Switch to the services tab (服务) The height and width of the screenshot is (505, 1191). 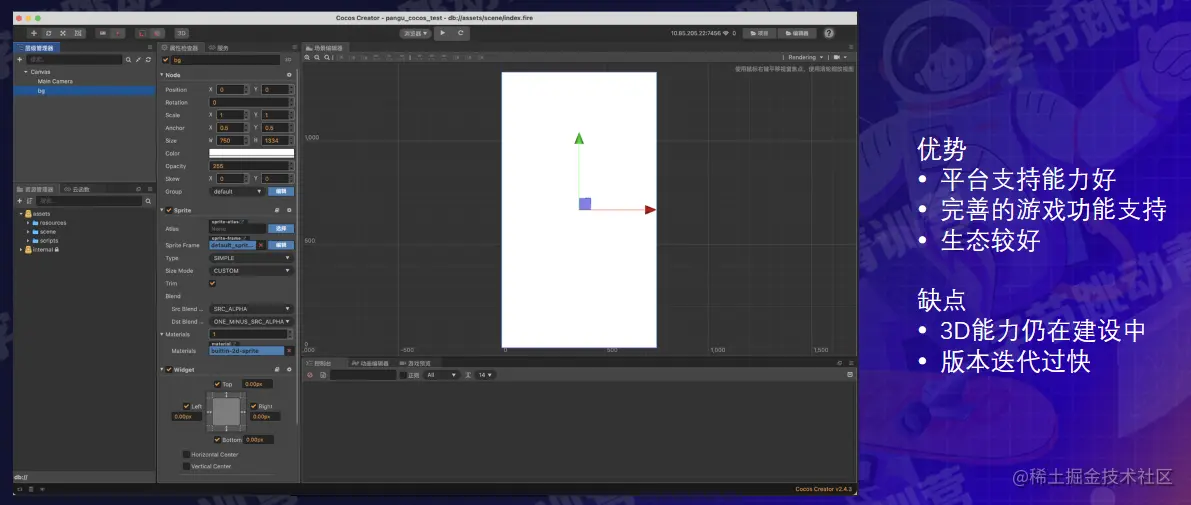(x=219, y=47)
